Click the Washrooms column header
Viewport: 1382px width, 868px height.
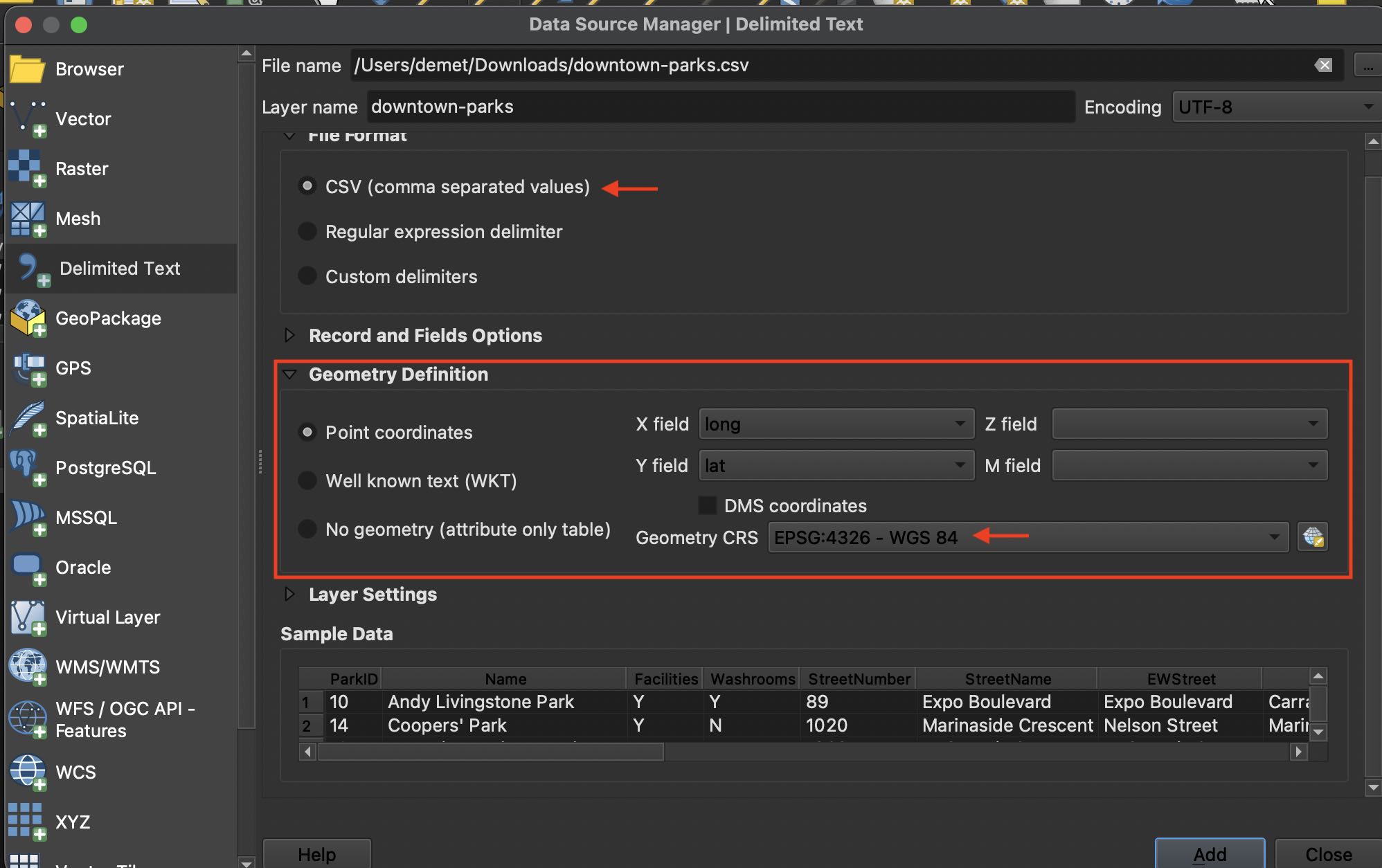point(753,679)
